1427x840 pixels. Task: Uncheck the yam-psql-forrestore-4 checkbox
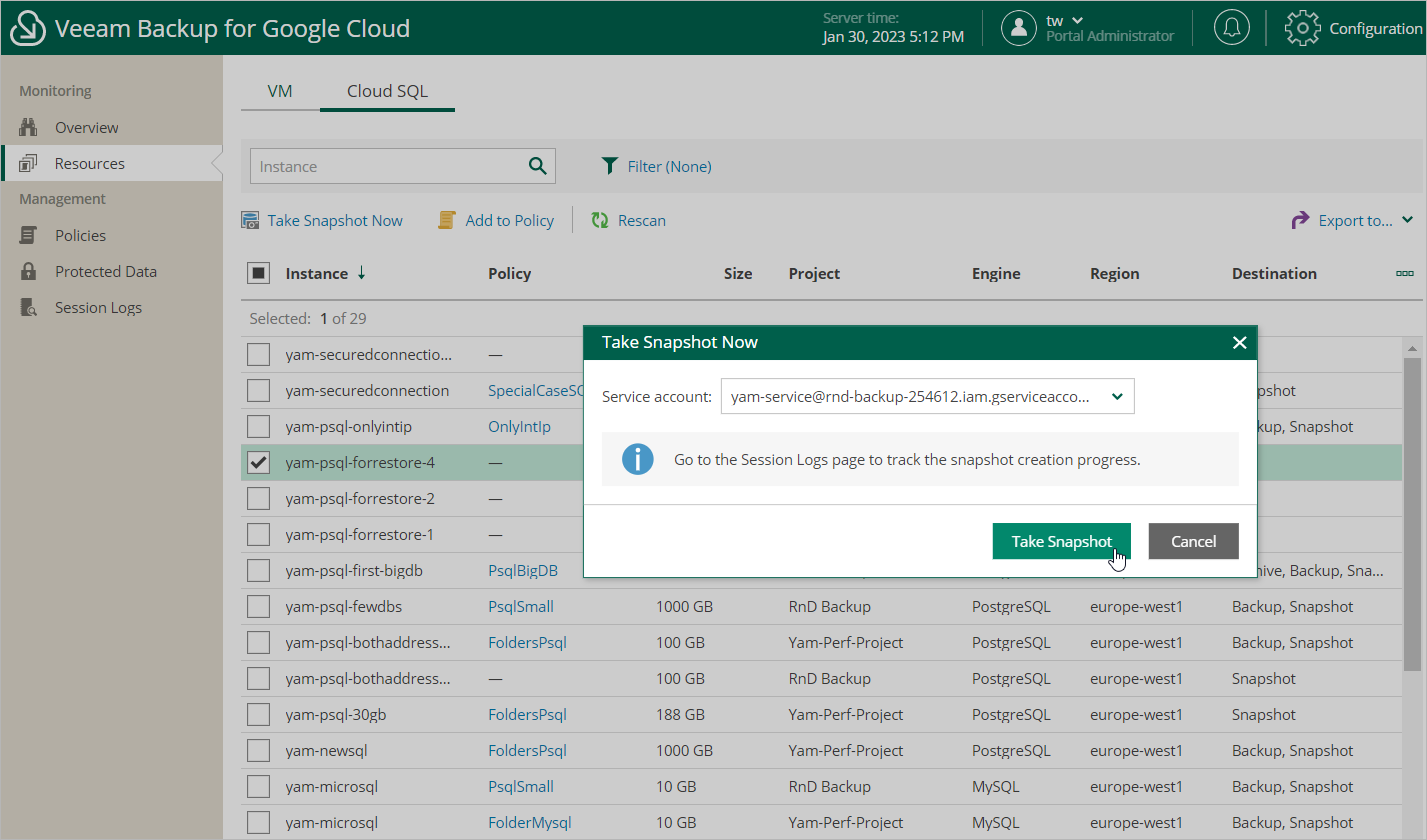pyautogui.click(x=258, y=463)
